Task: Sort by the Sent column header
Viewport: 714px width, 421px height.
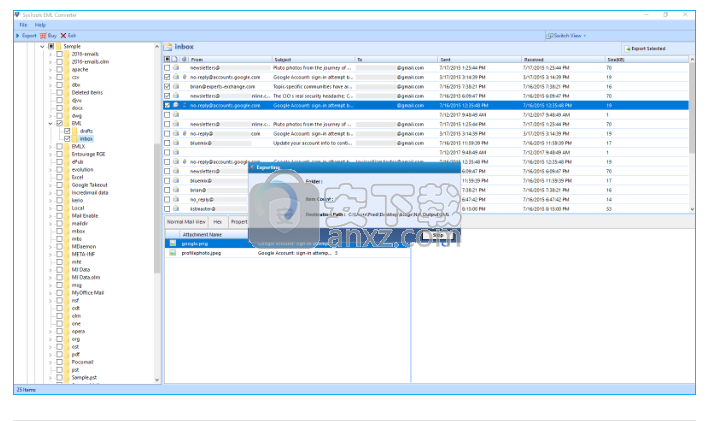Action: click(x=479, y=60)
